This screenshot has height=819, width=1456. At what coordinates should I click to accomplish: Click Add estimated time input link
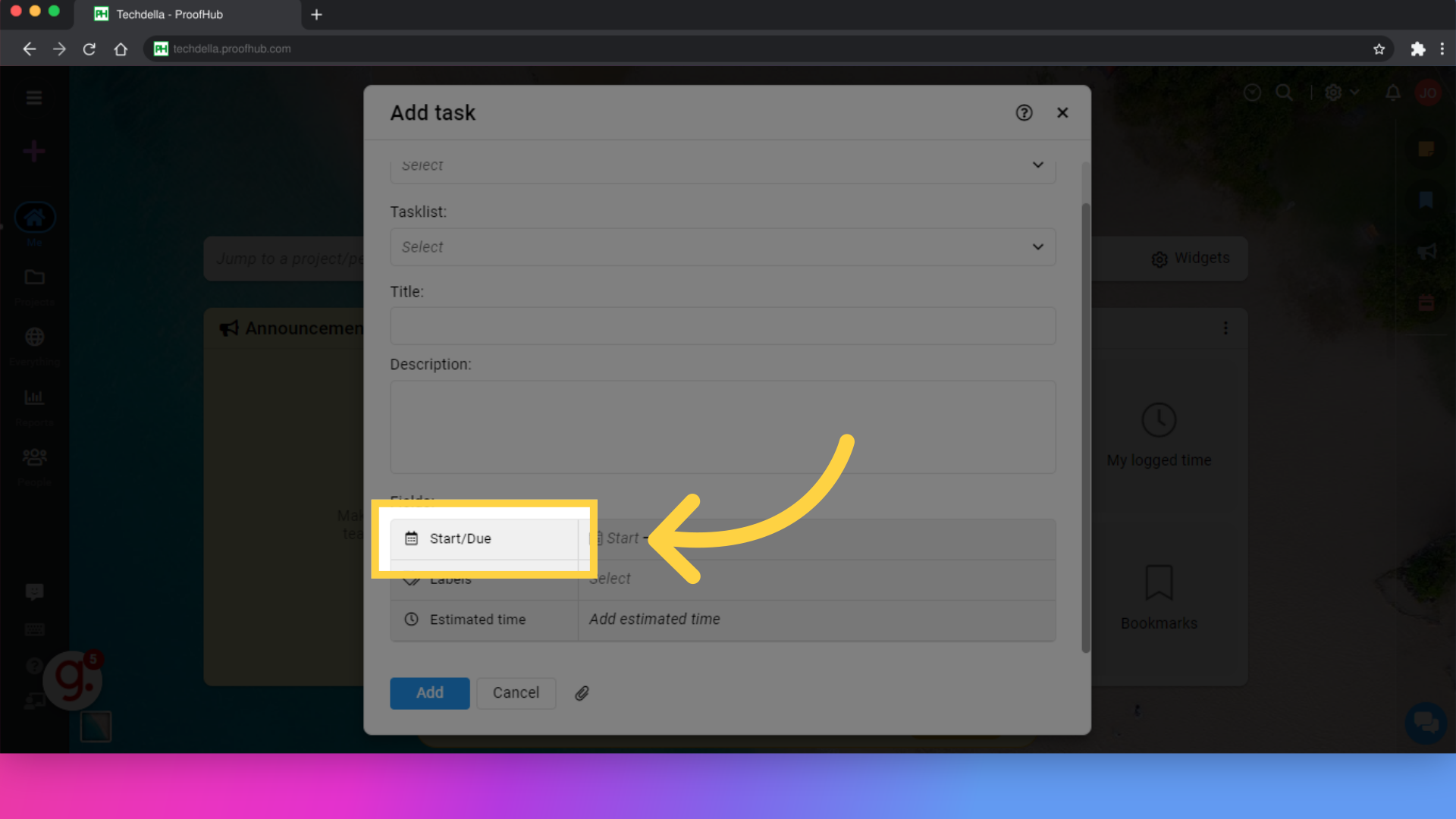pos(654,619)
